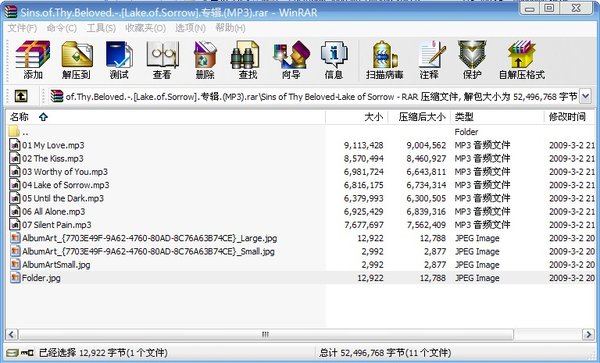The height and width of the screenshot is (363, 600).
Task: Select file name 05 Until the Dark.mp3
Action: (x=63, y=199)
